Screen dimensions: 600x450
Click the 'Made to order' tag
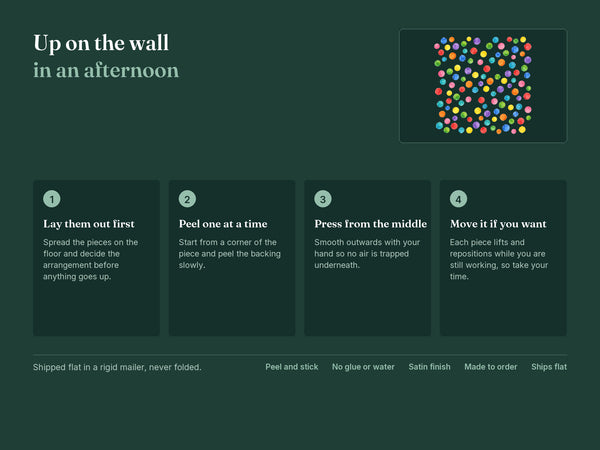491,367
